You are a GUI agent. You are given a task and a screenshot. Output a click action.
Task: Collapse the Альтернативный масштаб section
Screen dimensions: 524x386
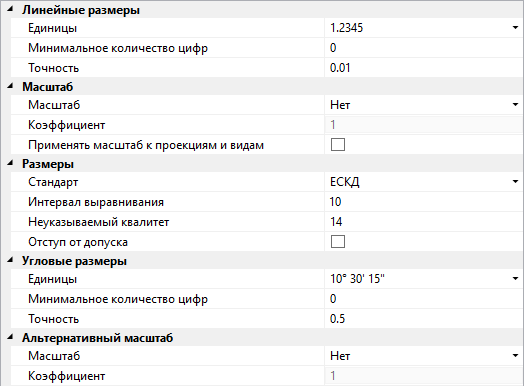tap(10, 338)
